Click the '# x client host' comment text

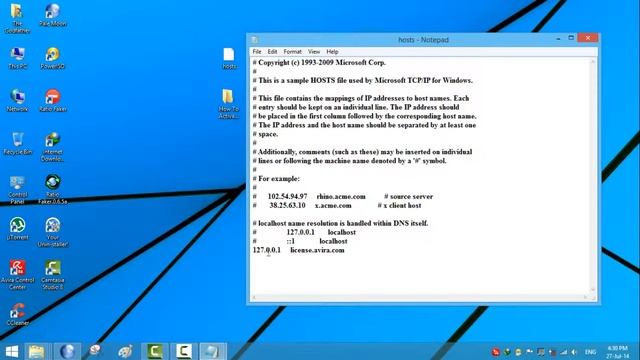399,206
